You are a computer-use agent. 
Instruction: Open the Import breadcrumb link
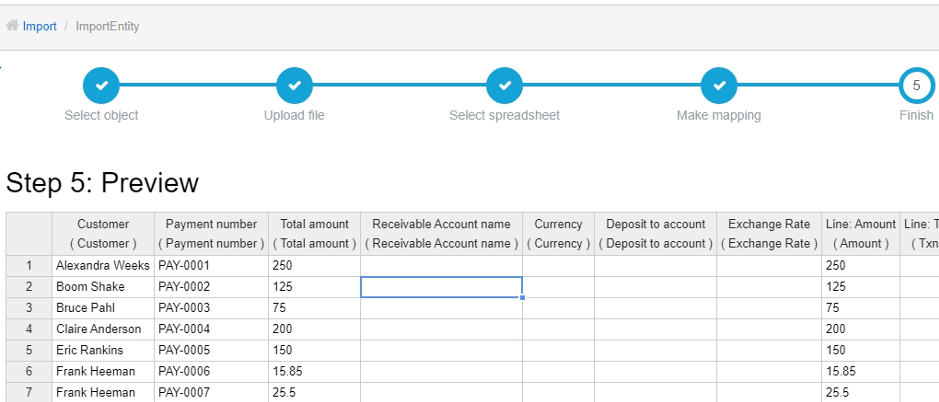click(x=40, y=26)
